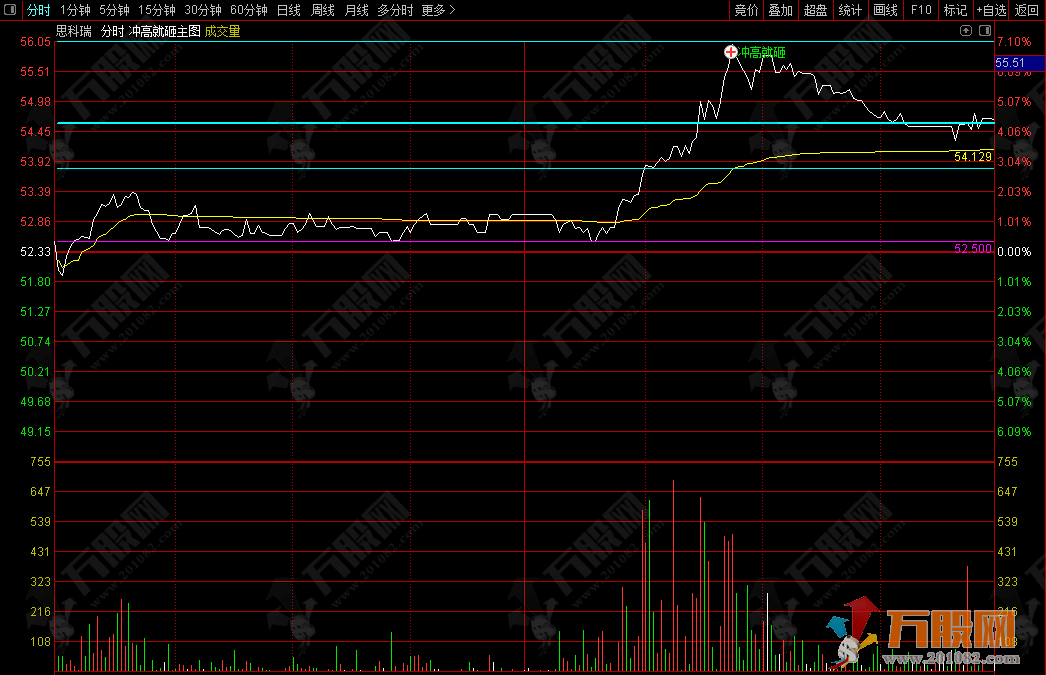Viewport: 1046px width, 675px height.
Task: Click the 成交量 volume label
Action: click(x=222, y=31)
